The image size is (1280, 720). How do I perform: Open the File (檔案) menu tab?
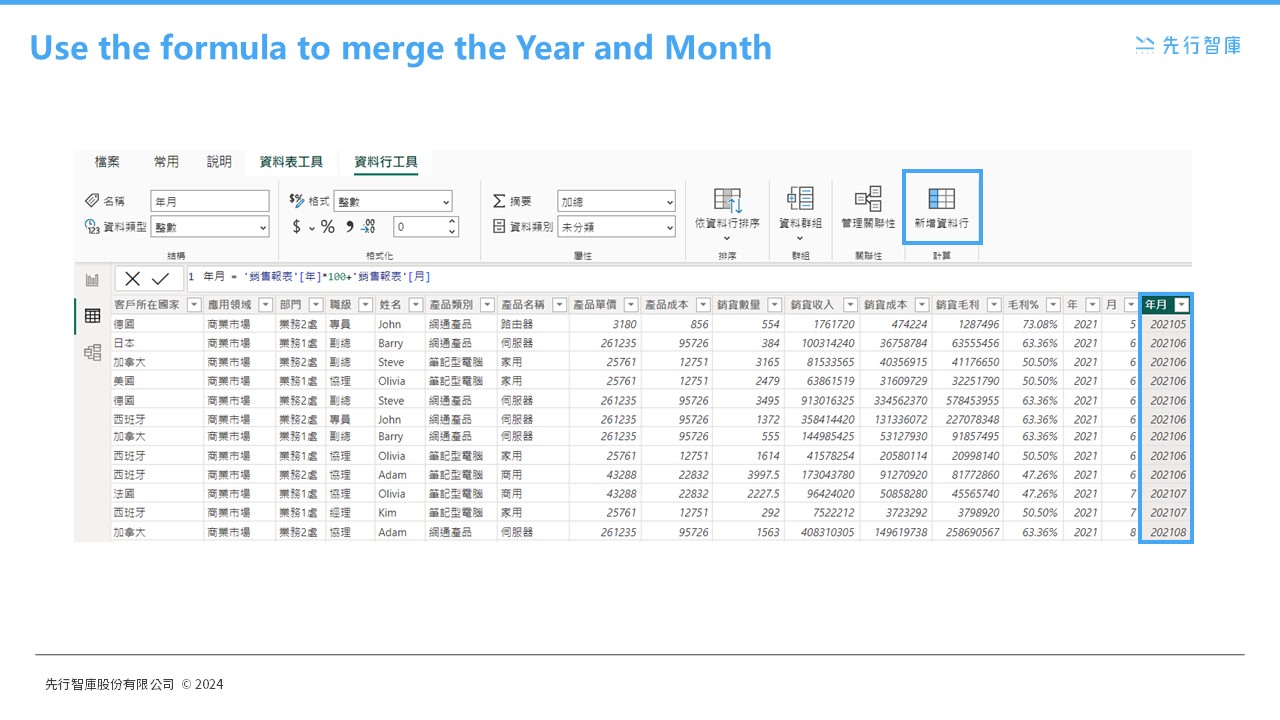click(x=107, y=162)
